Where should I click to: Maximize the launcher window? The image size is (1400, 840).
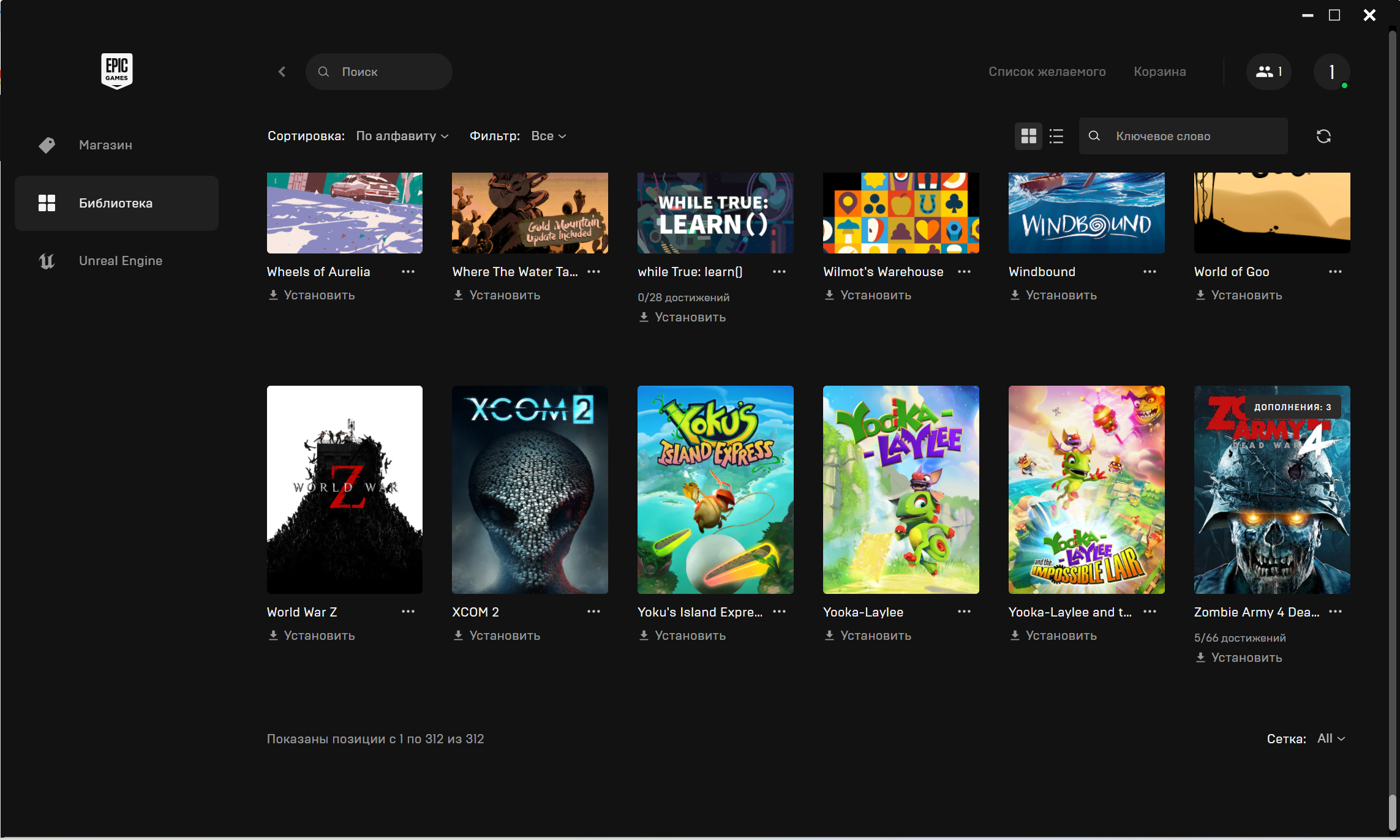coord(1334,15)
